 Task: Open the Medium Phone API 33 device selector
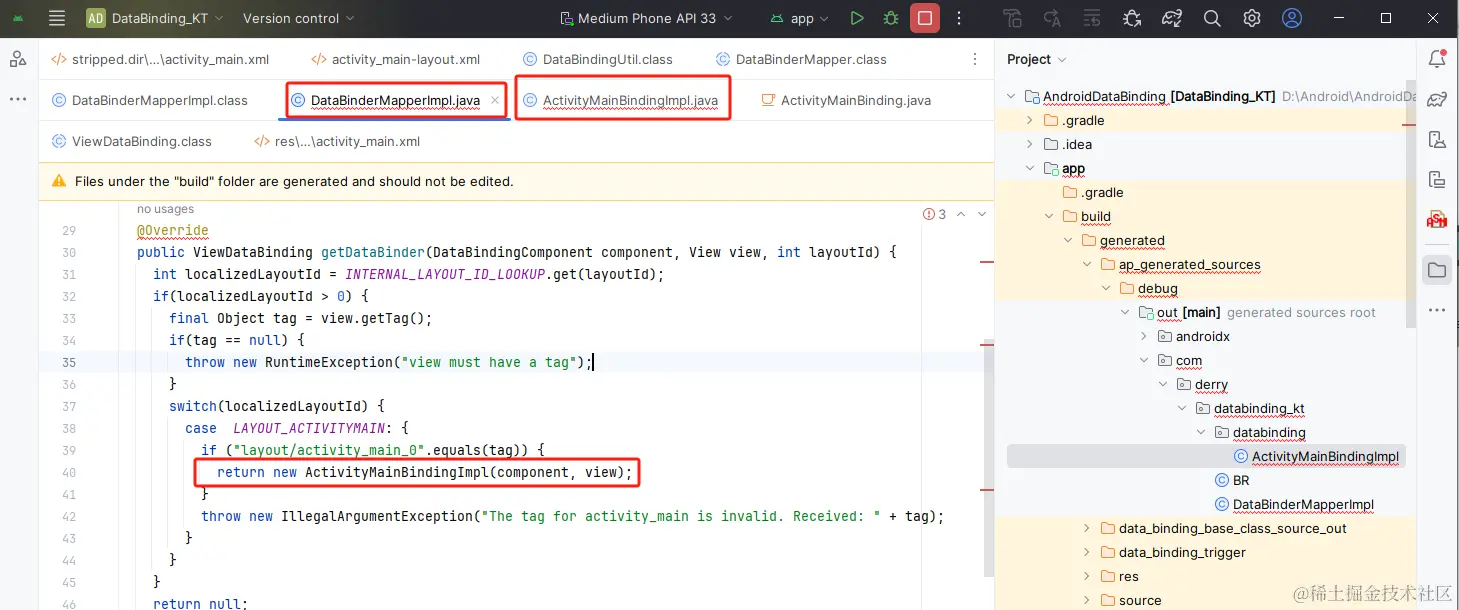coord(646,18)
